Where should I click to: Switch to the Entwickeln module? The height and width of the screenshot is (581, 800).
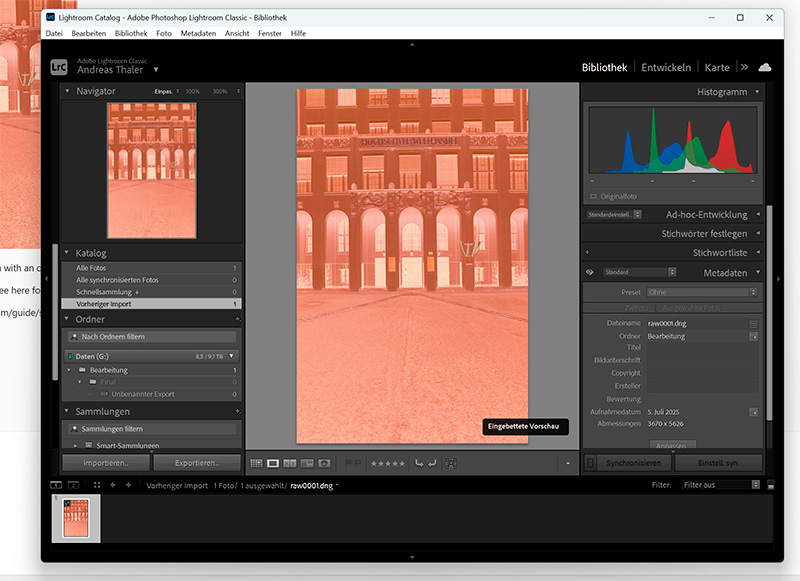click(x=666, y=67)
